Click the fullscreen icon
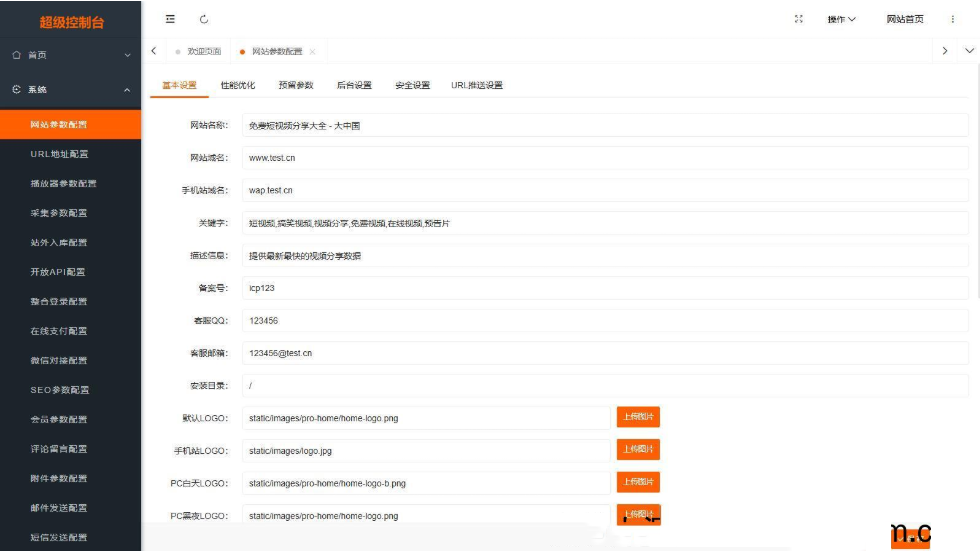Viewport: 980px width, 551px height. tap(798, 19)
